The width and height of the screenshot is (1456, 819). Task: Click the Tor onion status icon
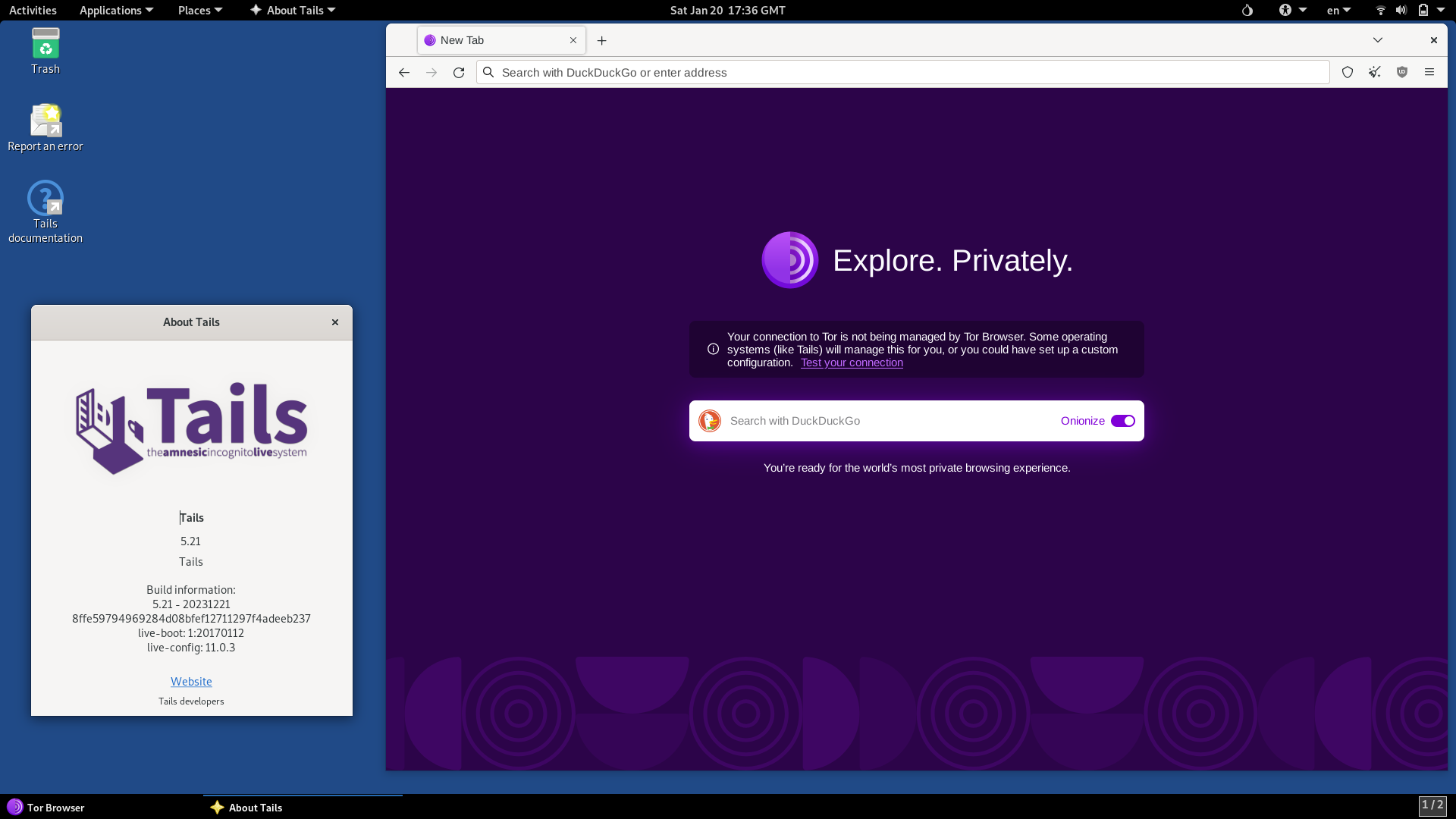(x=1247, y=11)
